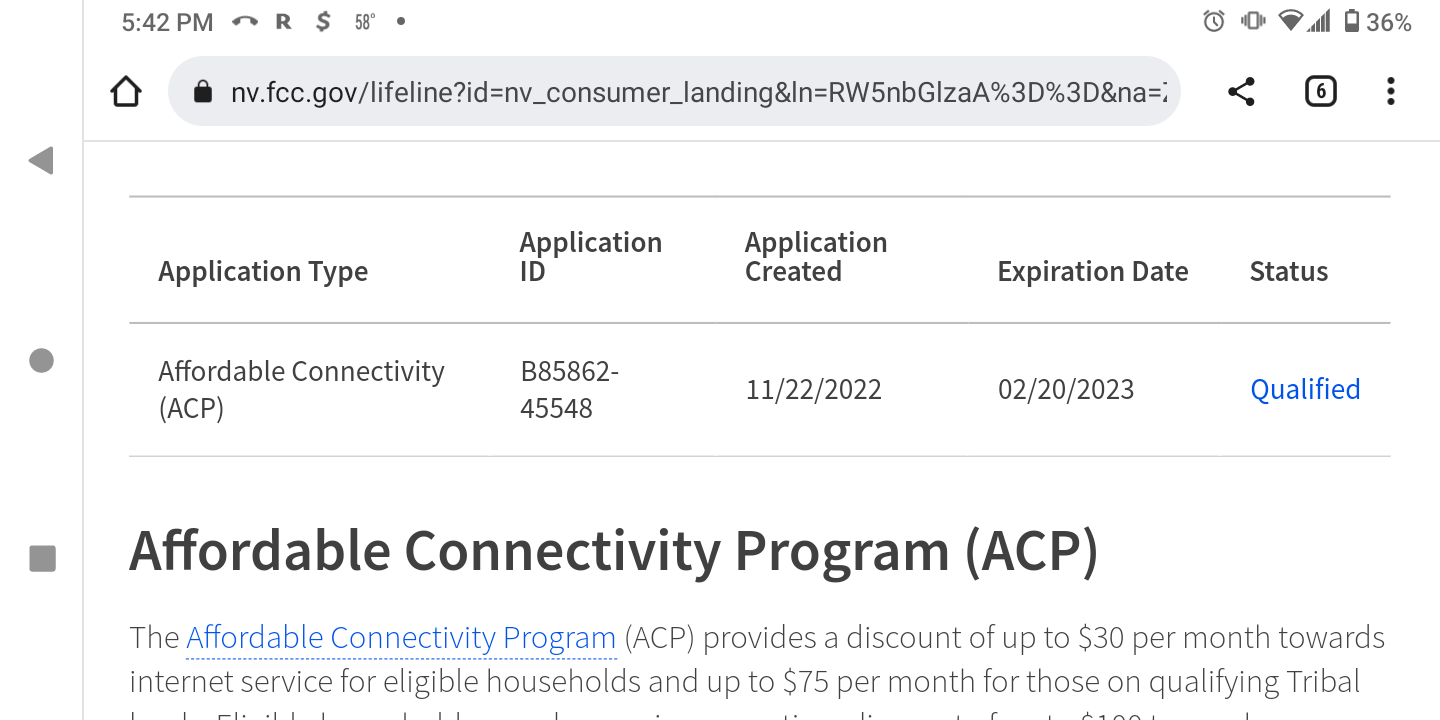
Task: Tap the dollar sign notification icon
Action: click(323, 21)
